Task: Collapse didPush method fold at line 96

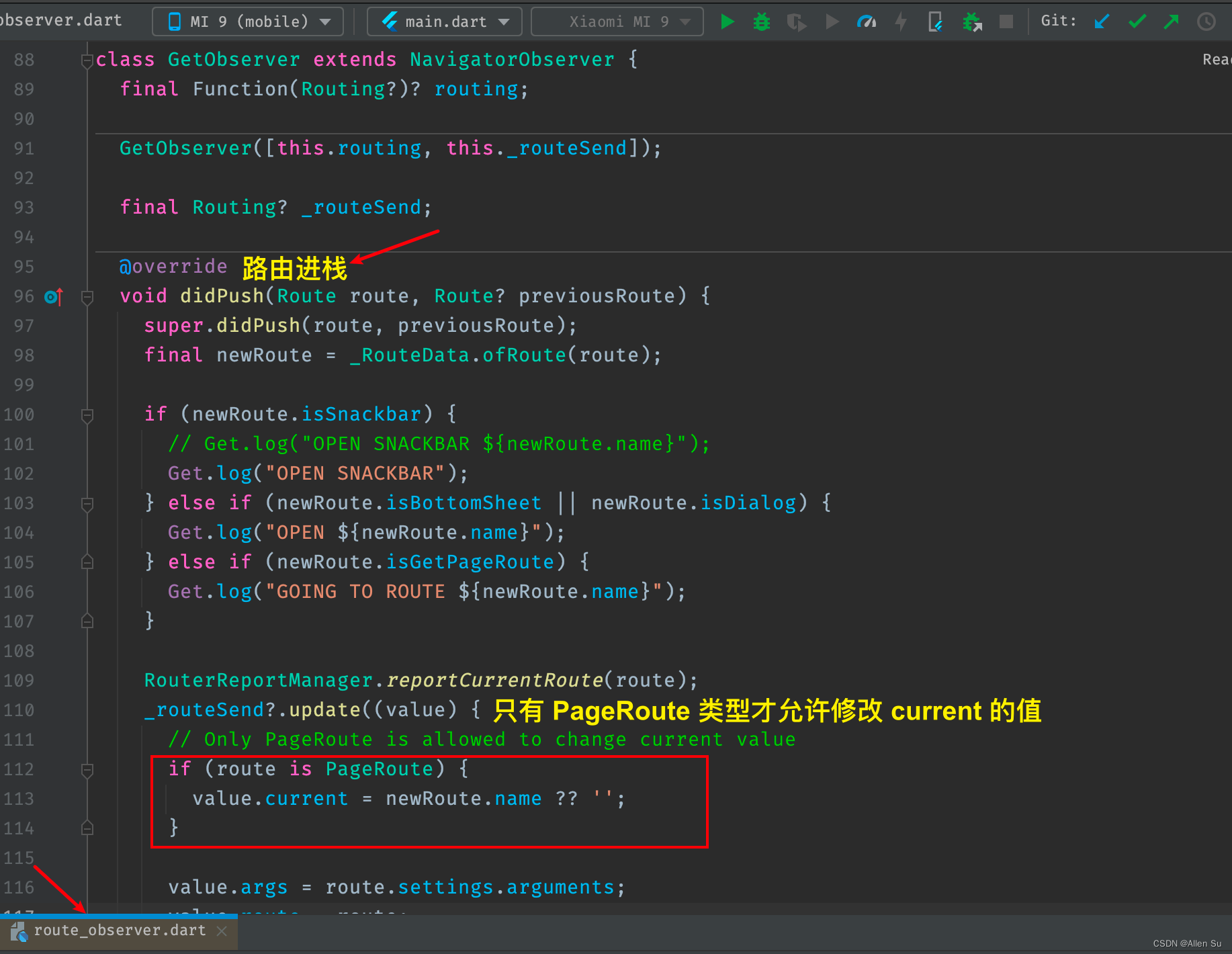Action: coord(87,297)
